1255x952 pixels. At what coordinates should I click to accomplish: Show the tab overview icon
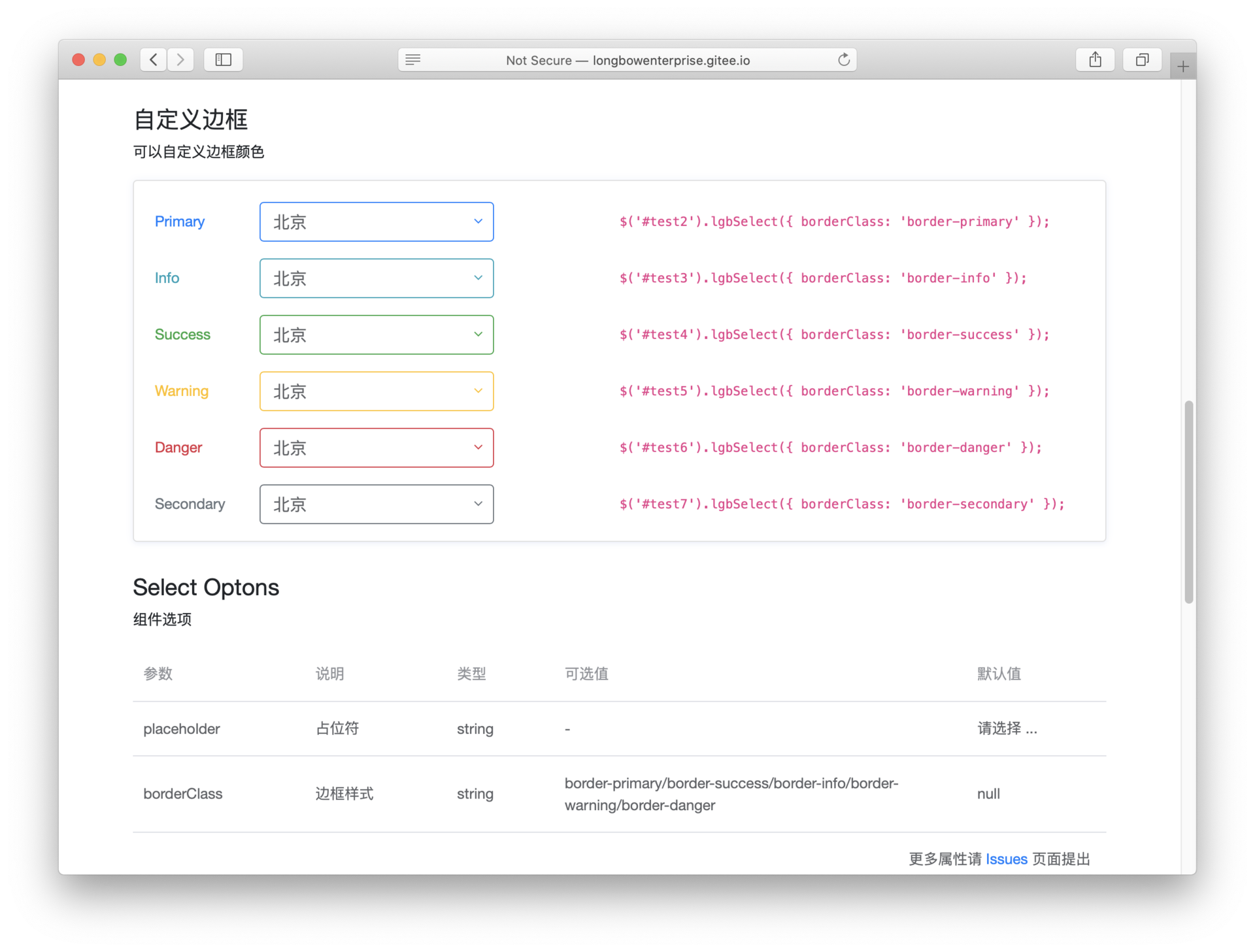coord(1142,60)
